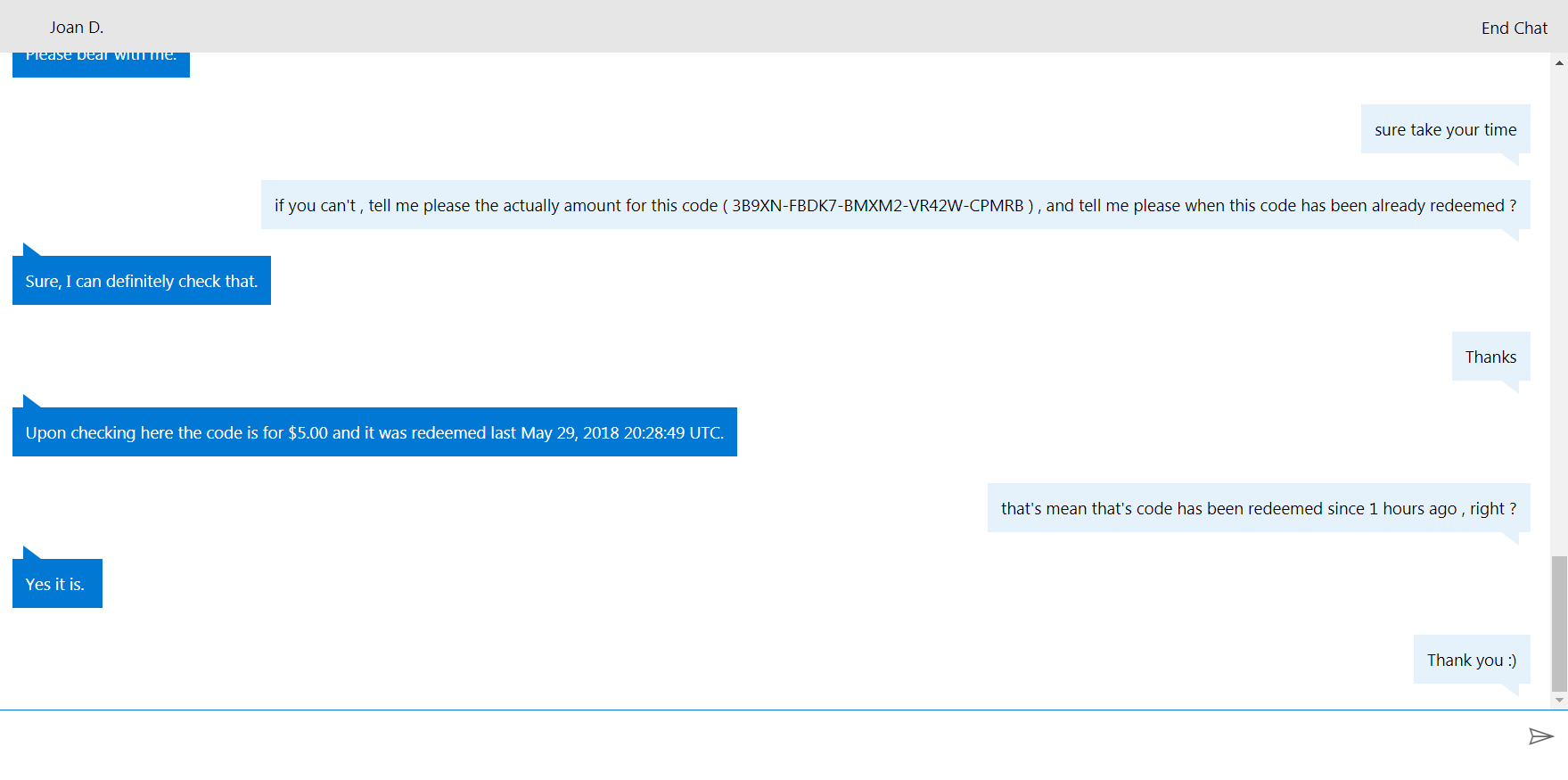Click the scrollbar down arrow
The height and width of the screenshot is (780, 1568).
[x=1559, y=701]
